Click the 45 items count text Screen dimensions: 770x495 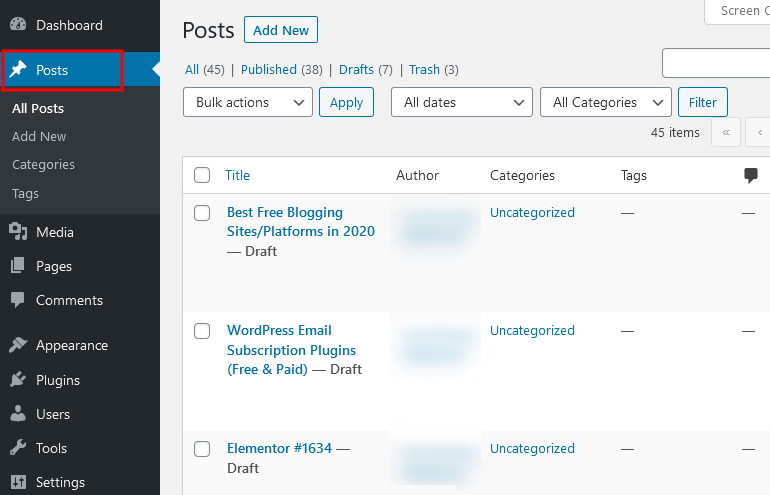pyautogui.click(x=675, y=133)
